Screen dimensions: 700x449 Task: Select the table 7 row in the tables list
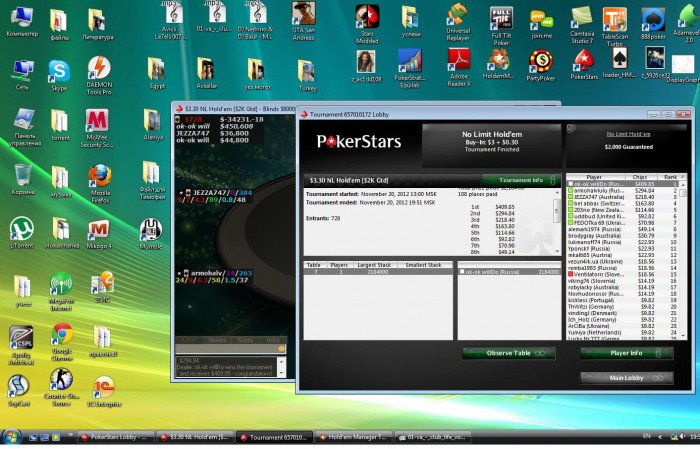[378, 271]
